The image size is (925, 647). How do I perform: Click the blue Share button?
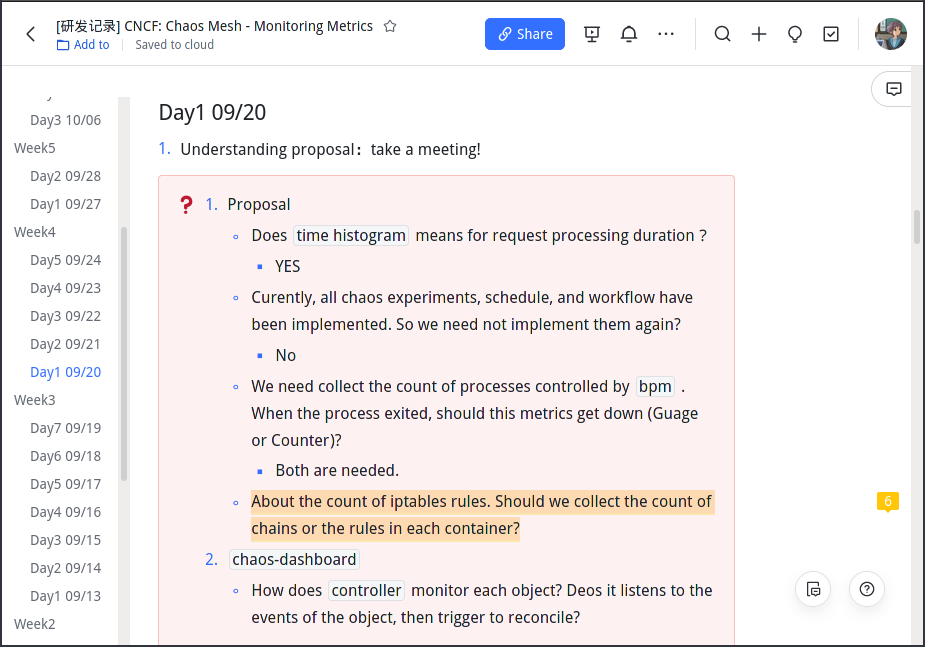(524, 33)
